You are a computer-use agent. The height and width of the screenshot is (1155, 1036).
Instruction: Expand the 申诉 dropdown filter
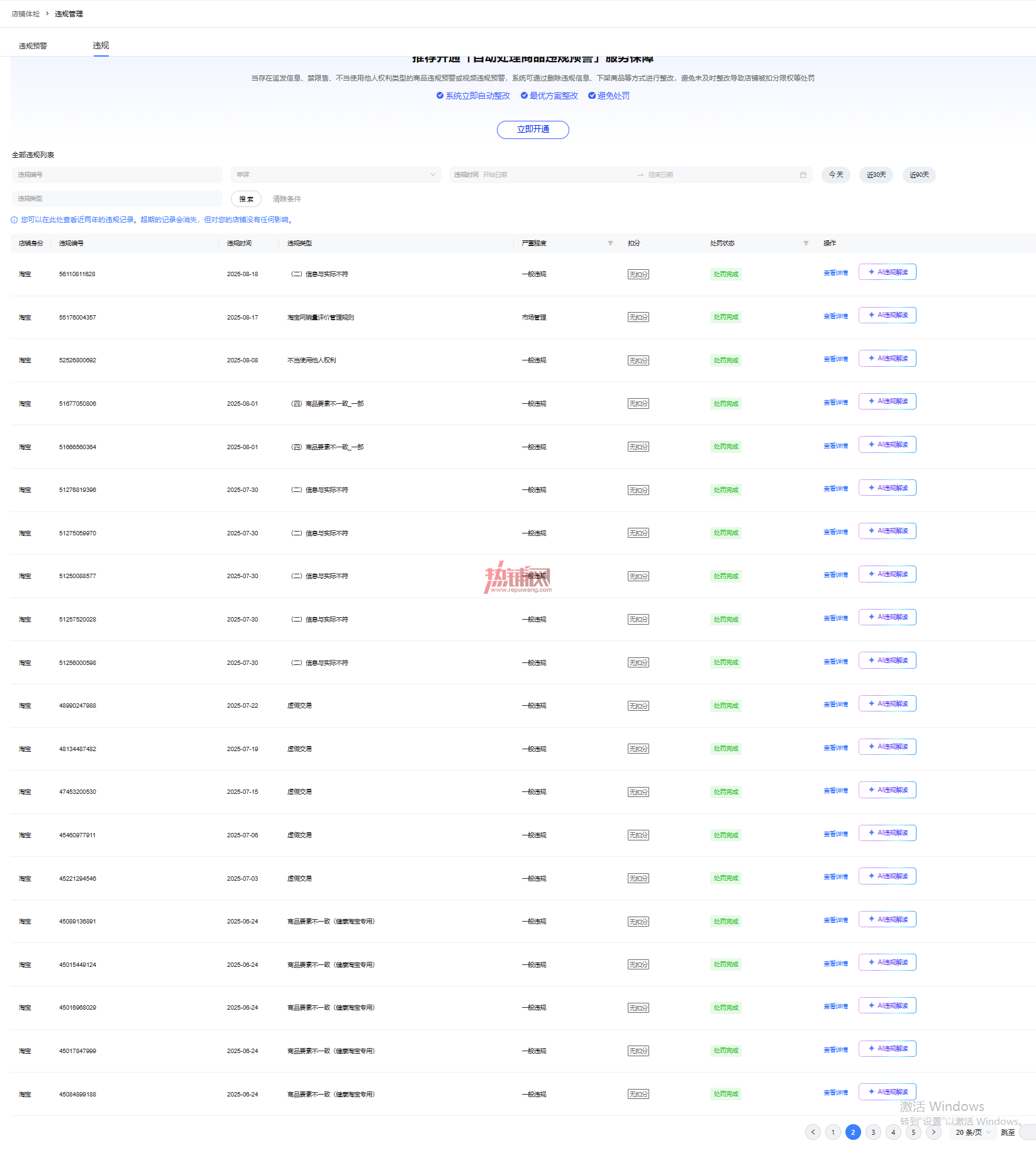tap(336, 175)
